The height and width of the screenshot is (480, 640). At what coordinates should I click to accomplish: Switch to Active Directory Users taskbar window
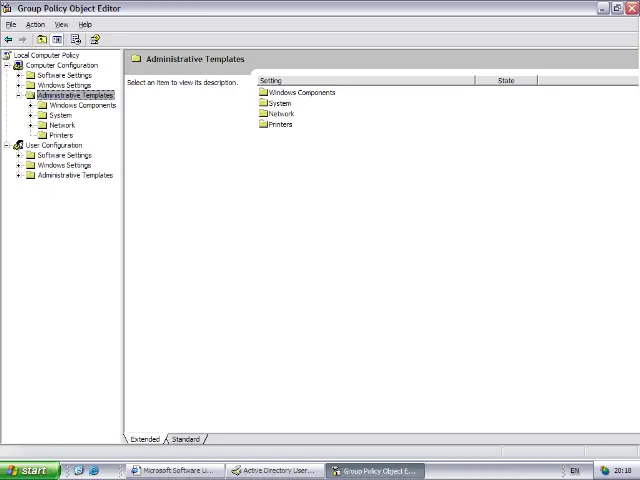276,471
